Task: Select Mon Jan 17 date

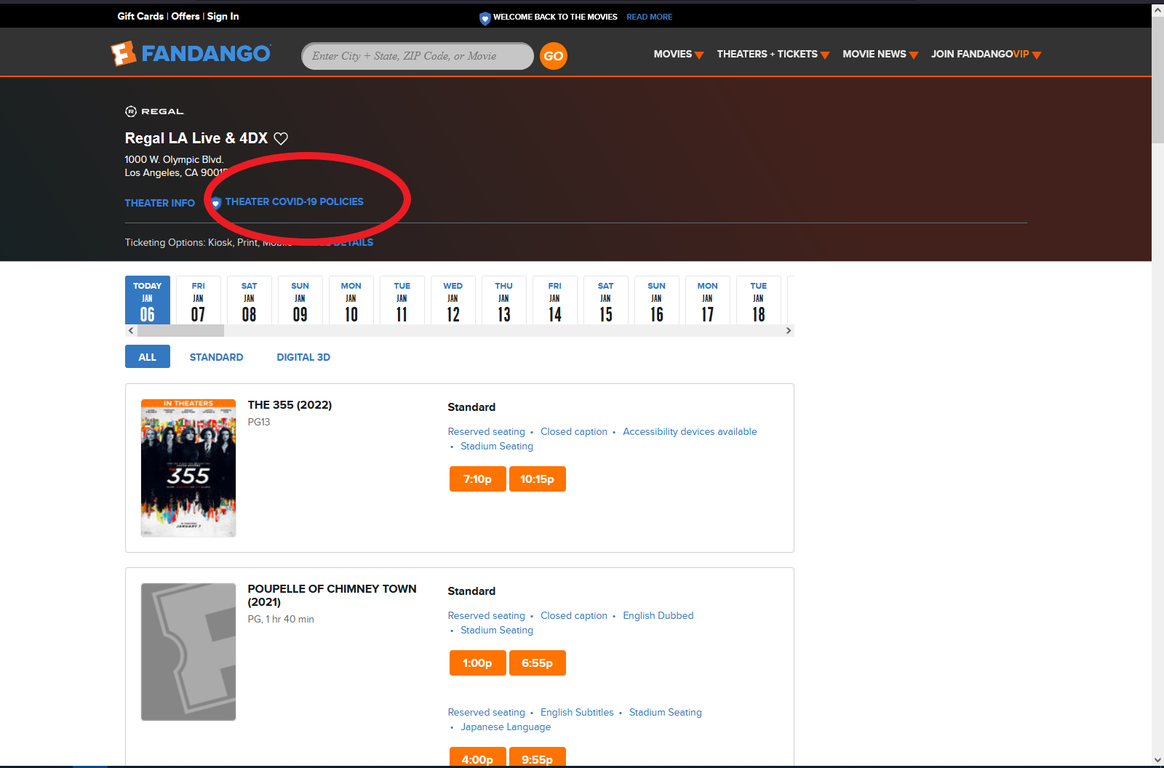Action: pyautogui.click(x=707, y=300)
